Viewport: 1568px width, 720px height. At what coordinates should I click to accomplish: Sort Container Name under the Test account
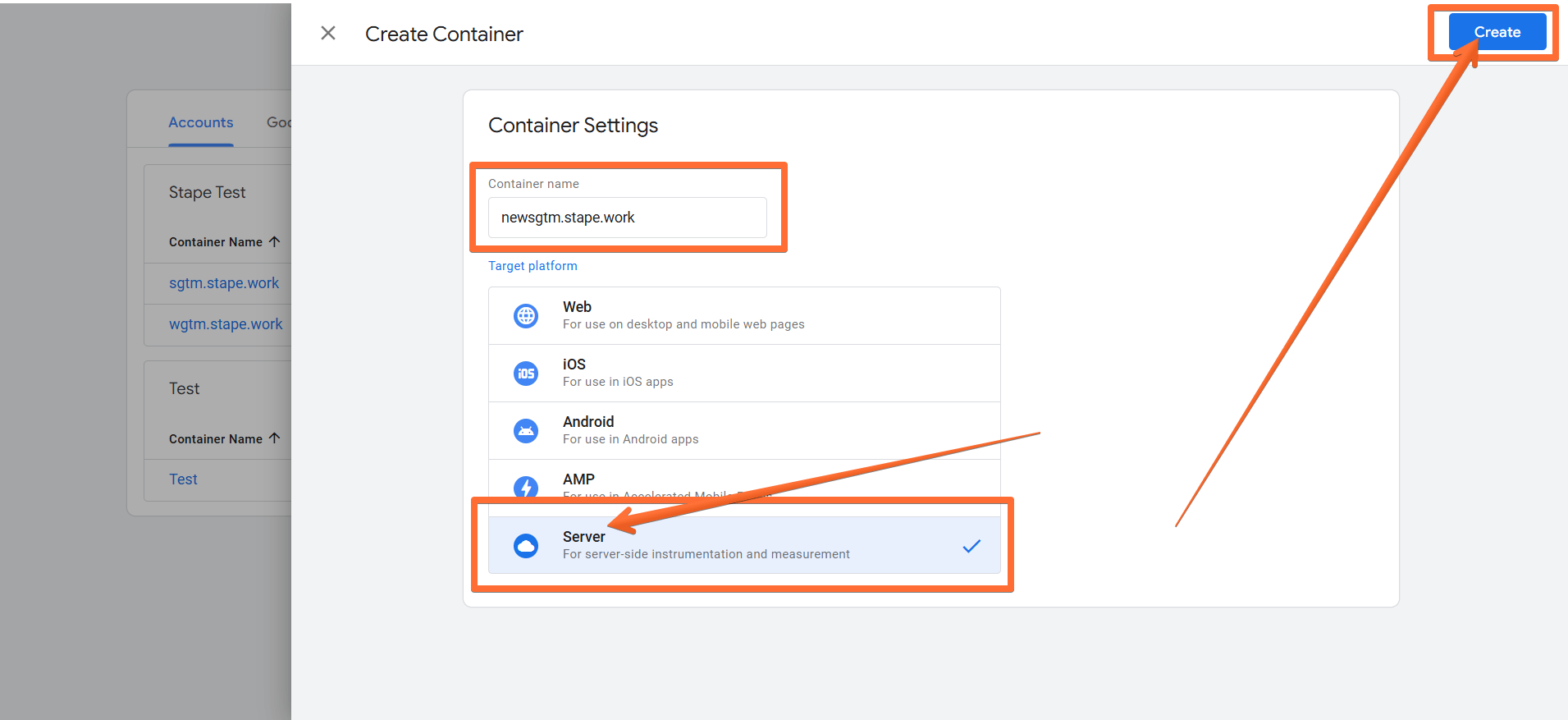[x=224, y=439]
